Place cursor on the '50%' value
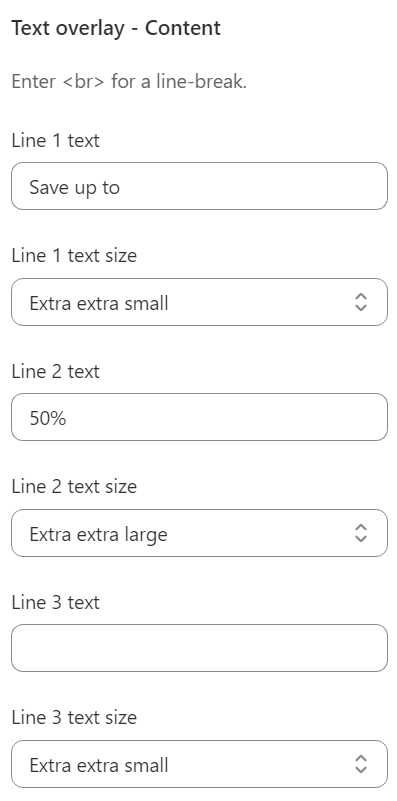The width and height of the screenshot is (397, 801). (x=48, y=418)
